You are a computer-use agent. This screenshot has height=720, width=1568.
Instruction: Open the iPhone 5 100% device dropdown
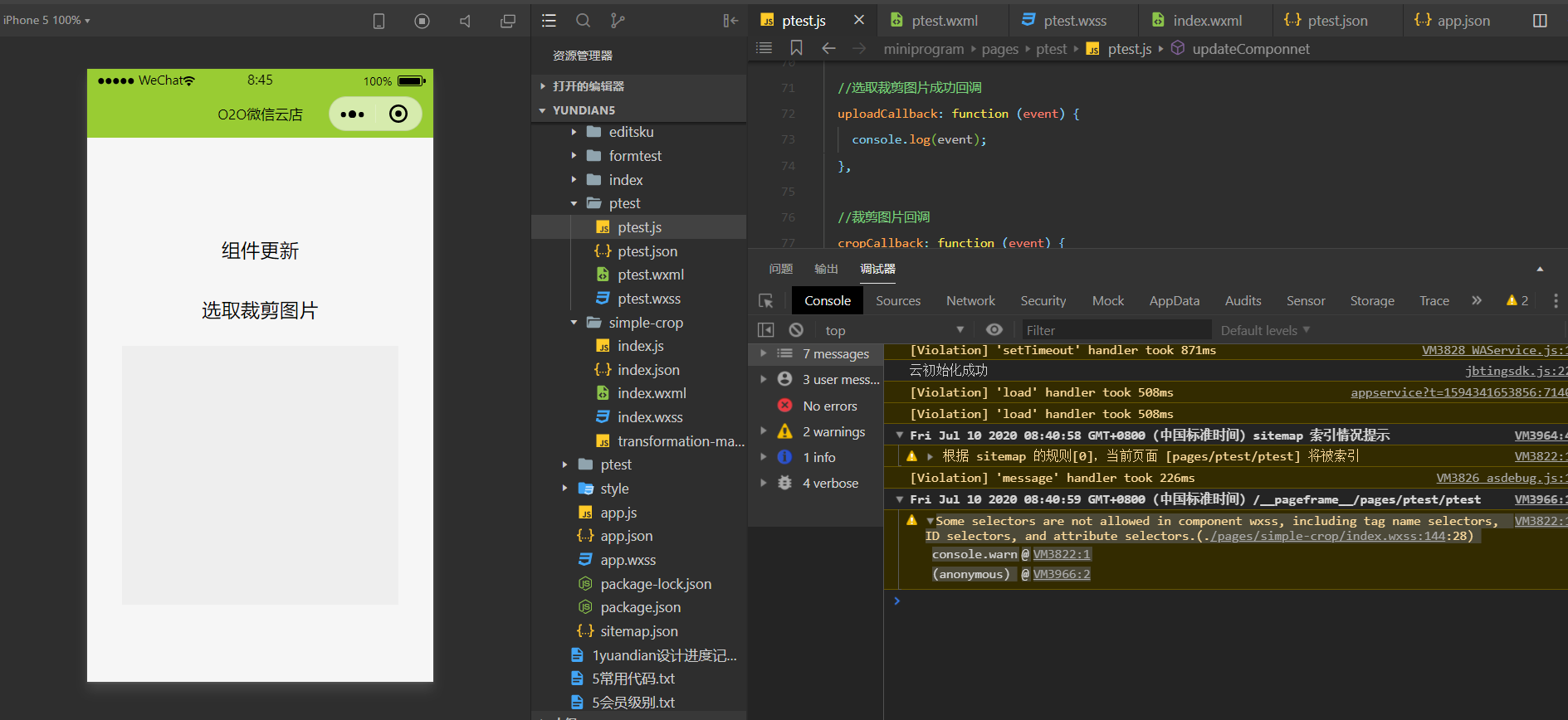click(46, 20)
